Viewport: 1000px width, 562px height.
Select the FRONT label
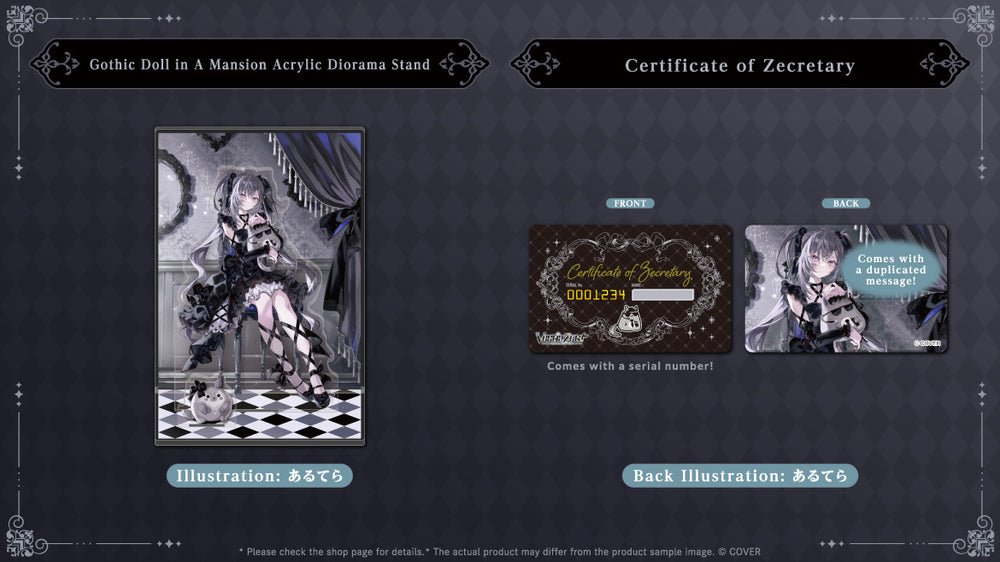[x=630, y=203]
